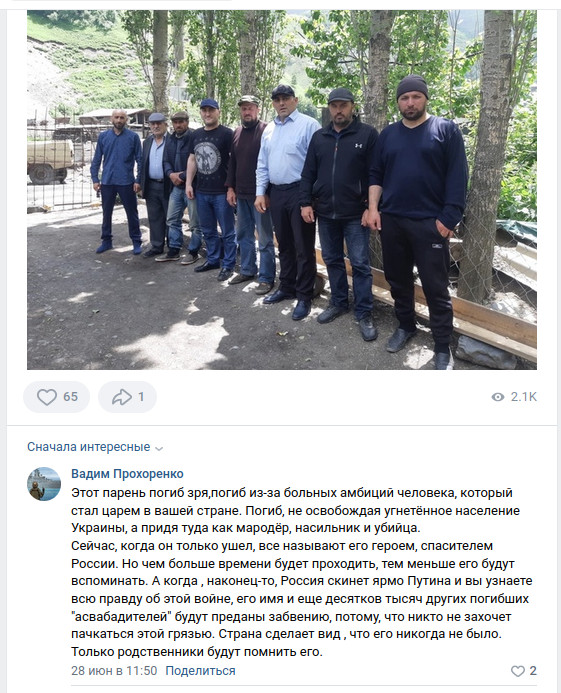This screenshot has height=693, width=561.
Task: Click the Поделиться link under the comment
Action: [x=200, y=670]
